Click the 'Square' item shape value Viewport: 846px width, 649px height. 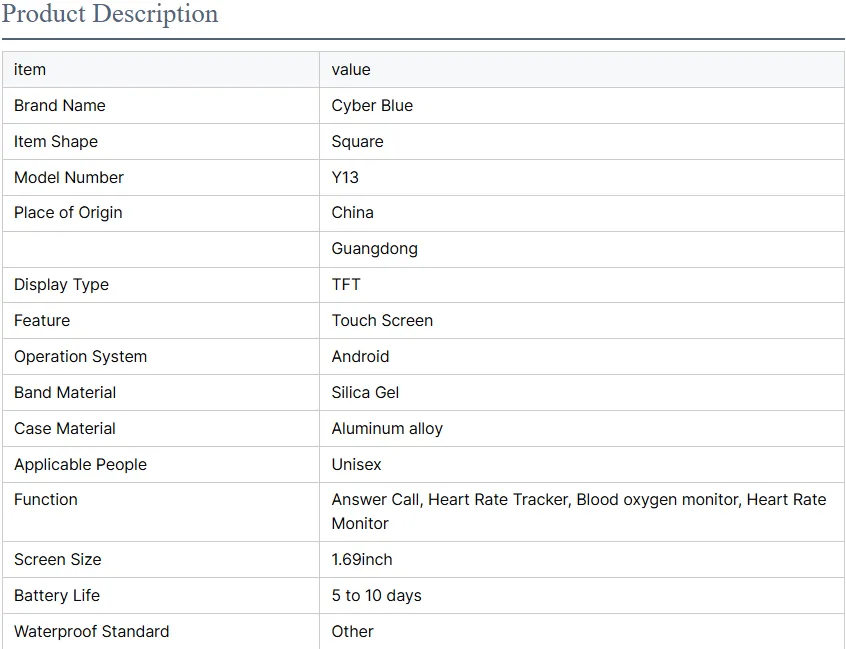tap(357, 142)
